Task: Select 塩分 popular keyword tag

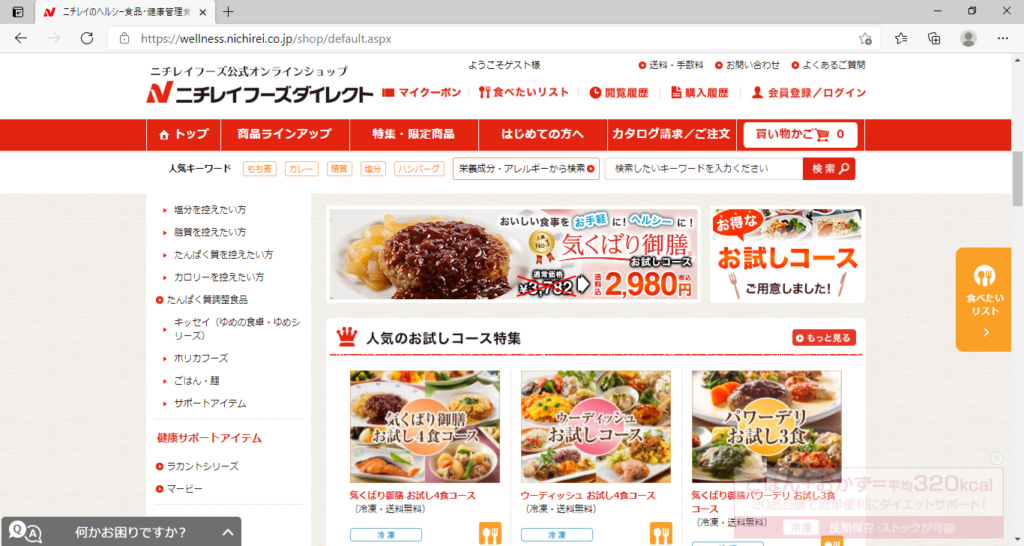Action: coord(373,169)
